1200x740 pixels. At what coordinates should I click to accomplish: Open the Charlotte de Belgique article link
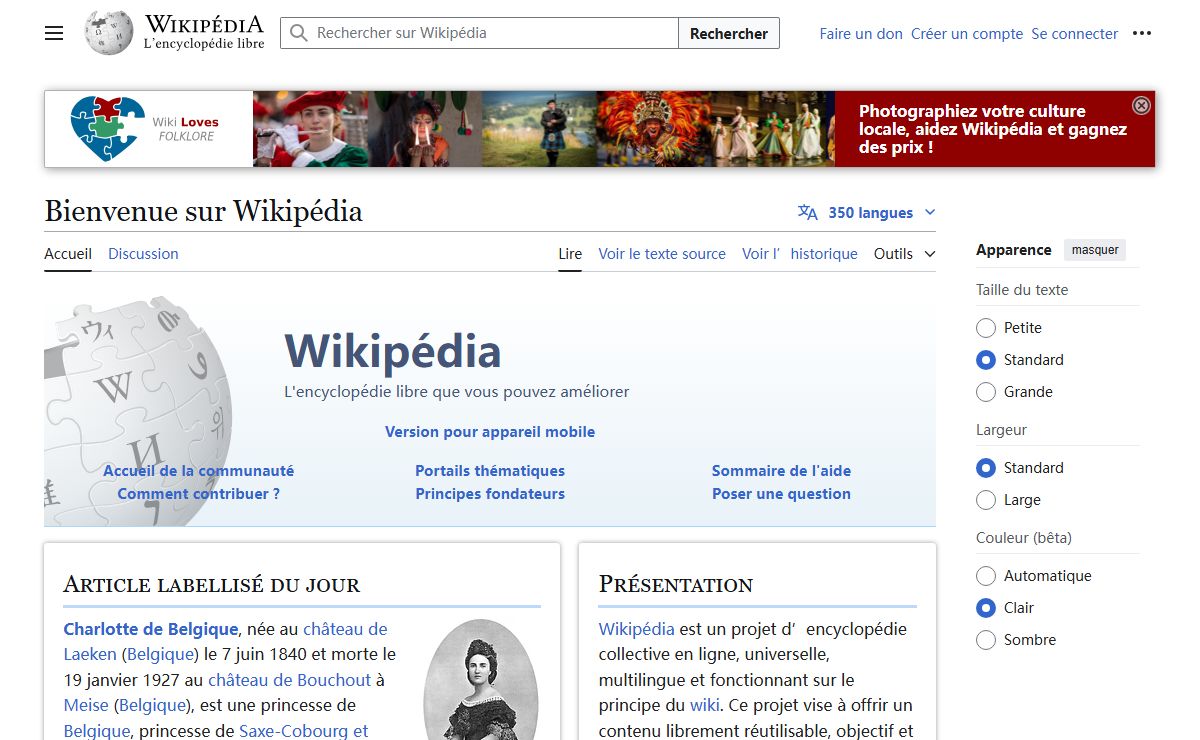tap(151, 629)
